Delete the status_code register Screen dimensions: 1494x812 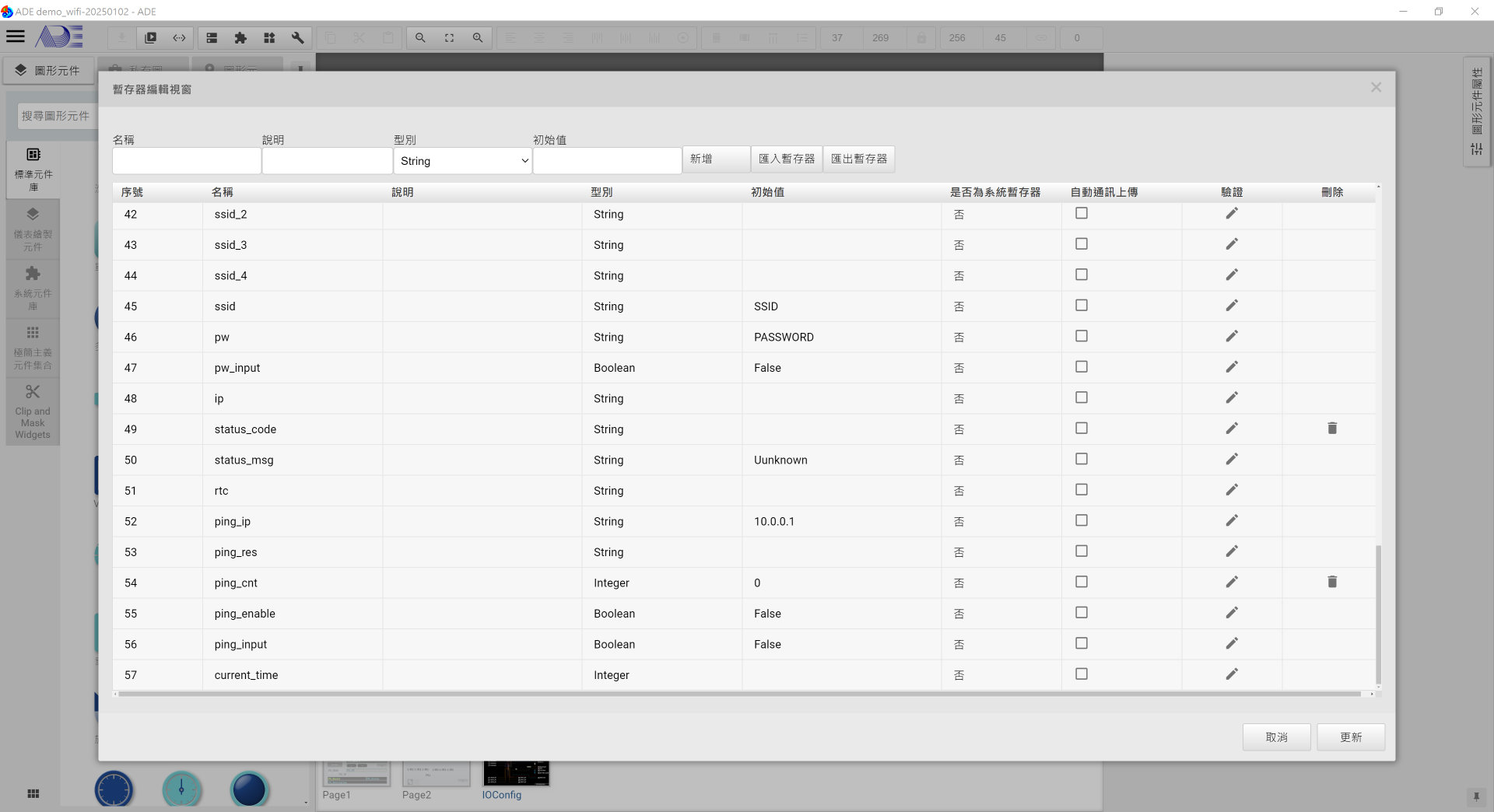point(1331,429)
